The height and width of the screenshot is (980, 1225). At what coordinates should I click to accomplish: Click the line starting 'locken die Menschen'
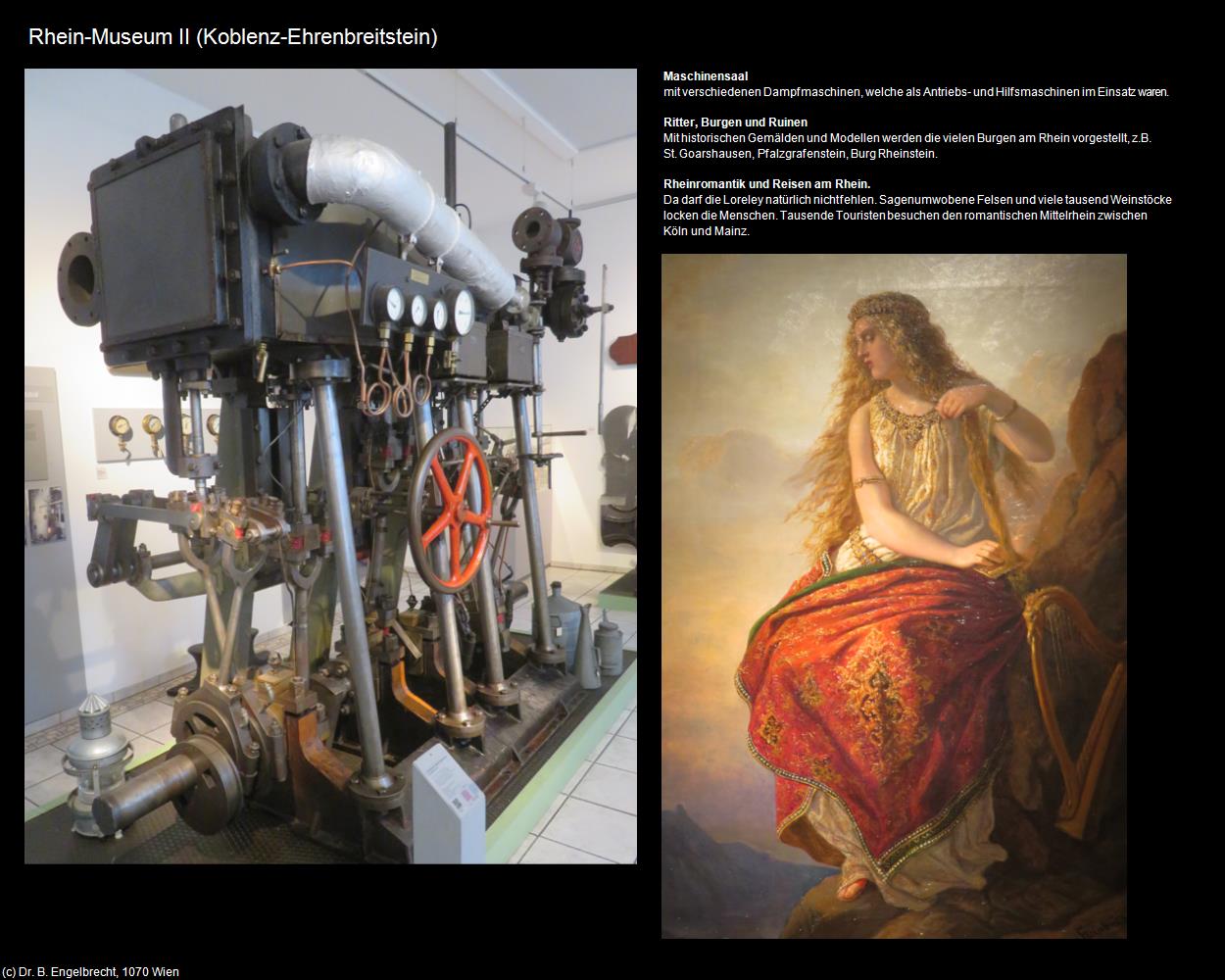pos(906,216)
